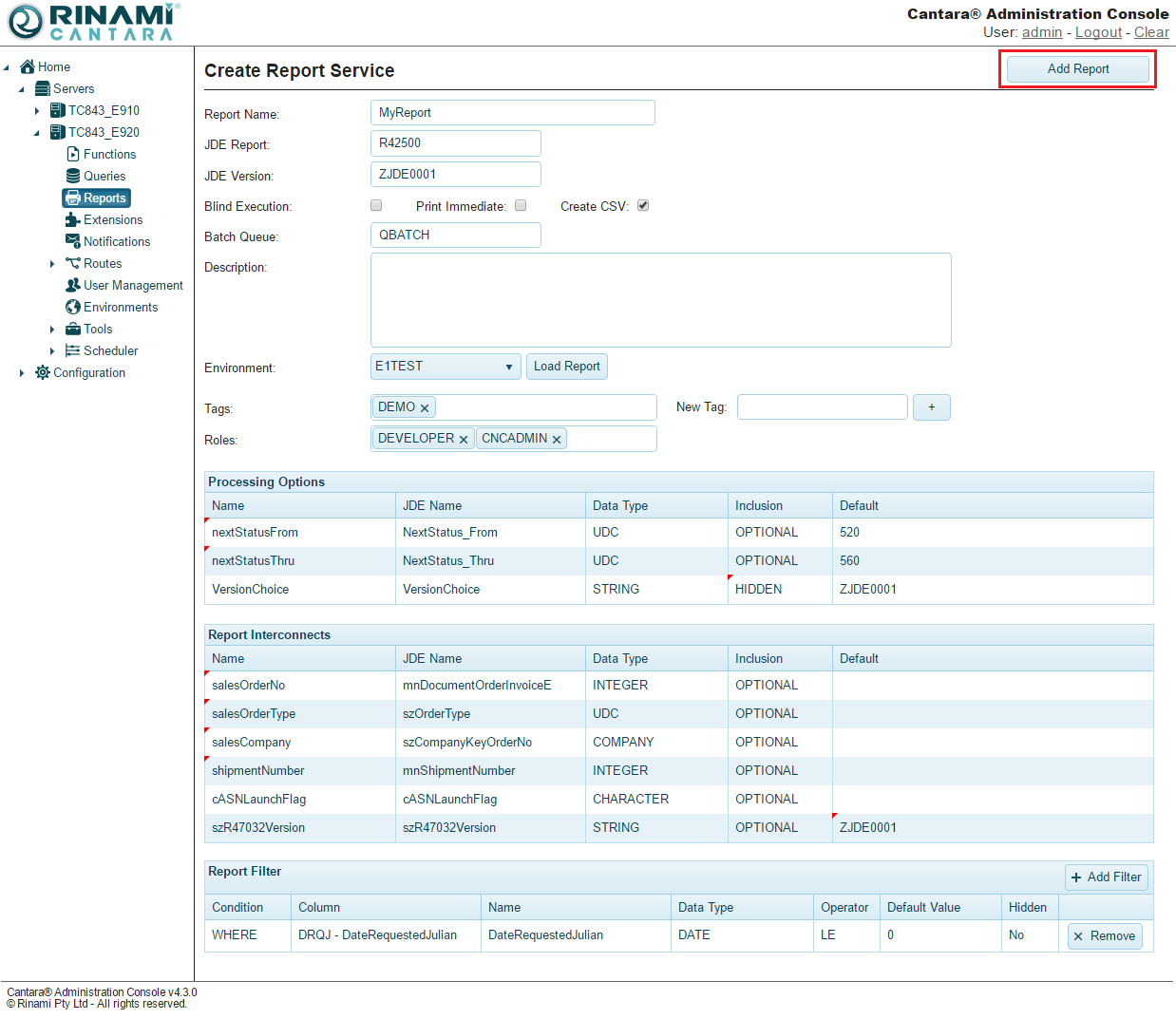Click the Add Filter button
The image size is (1176, 1019).
point(1106,877)
